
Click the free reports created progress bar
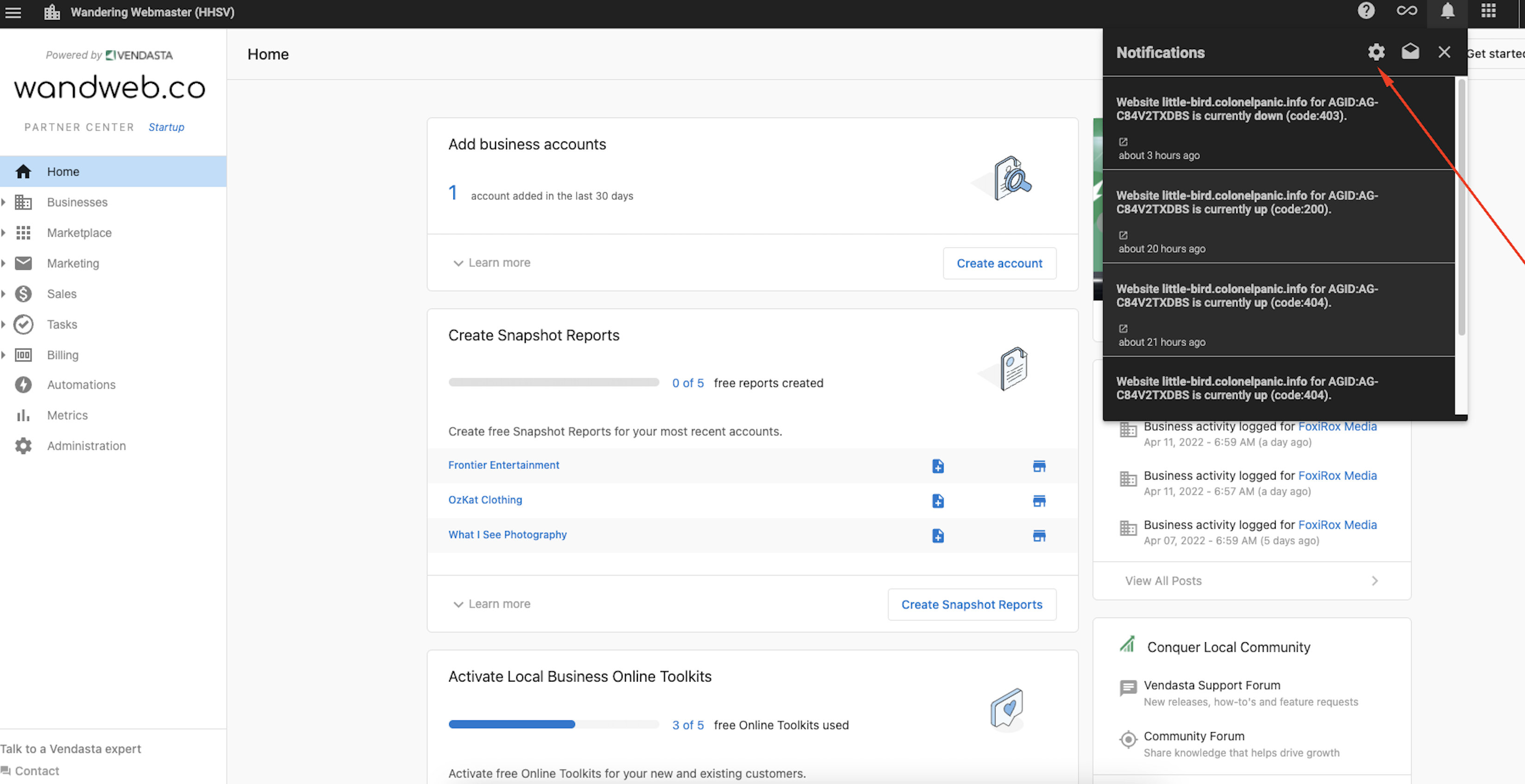click(x=553, y=383)
